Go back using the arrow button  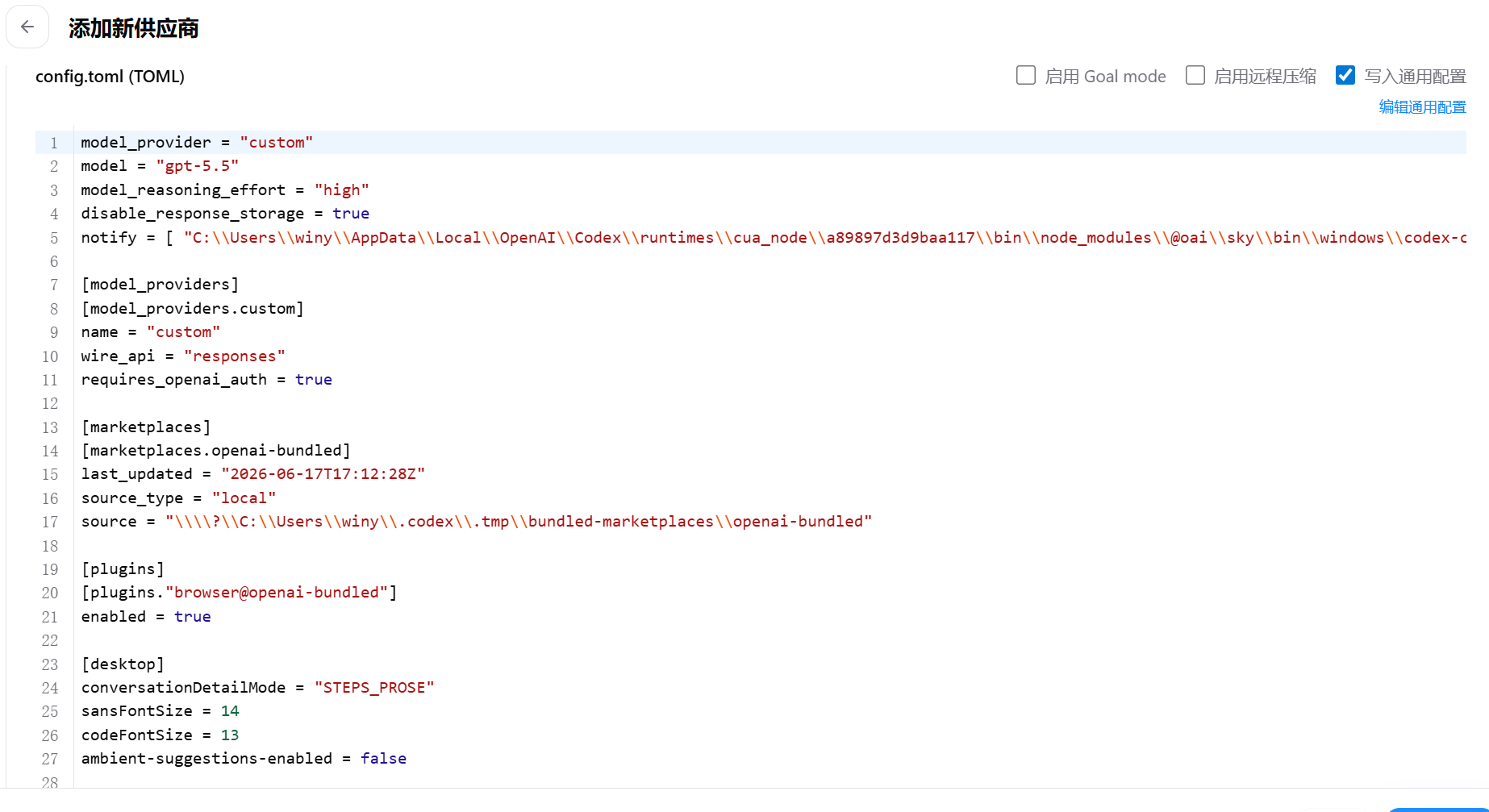pyautogui.click(x=27, y=27)
